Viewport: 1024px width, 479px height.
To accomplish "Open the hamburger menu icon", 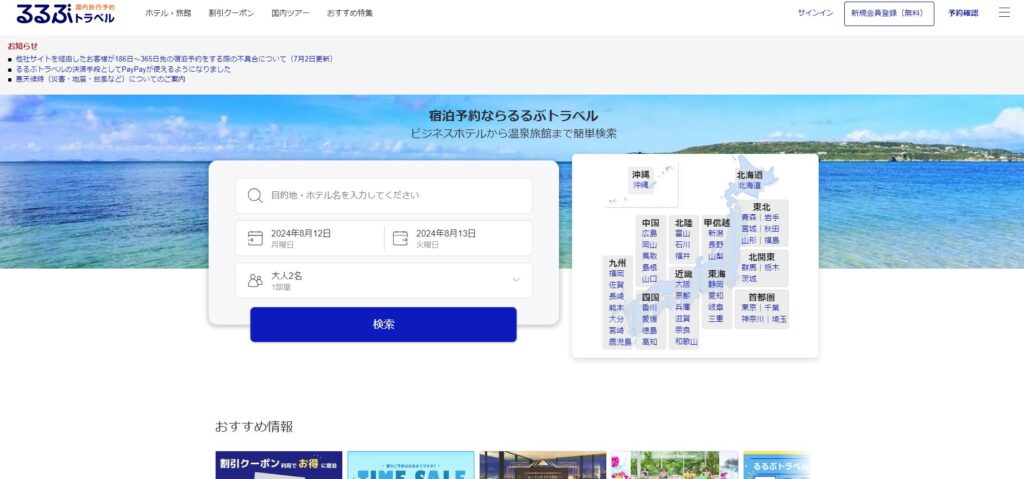I will pos(1004,13).
